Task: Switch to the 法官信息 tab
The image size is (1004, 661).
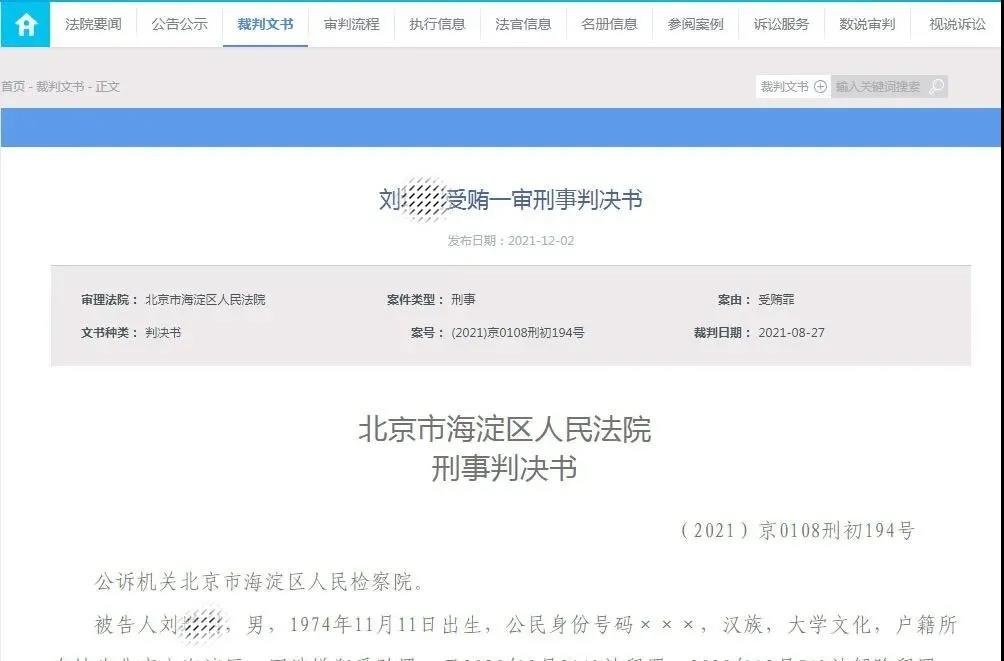Action: (x=524, y=24)
